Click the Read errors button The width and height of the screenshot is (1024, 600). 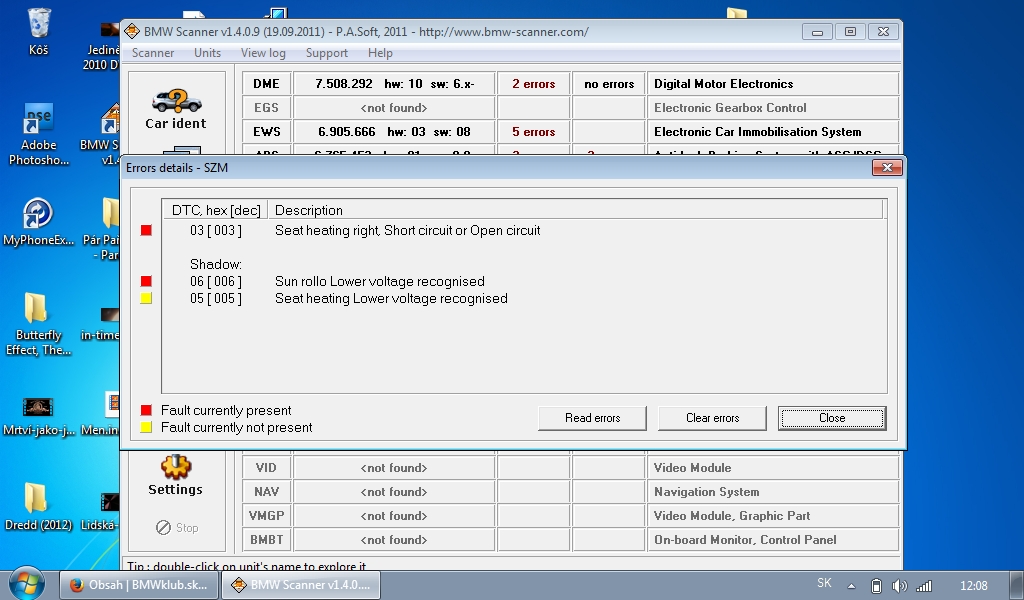[x=592, y=418]
